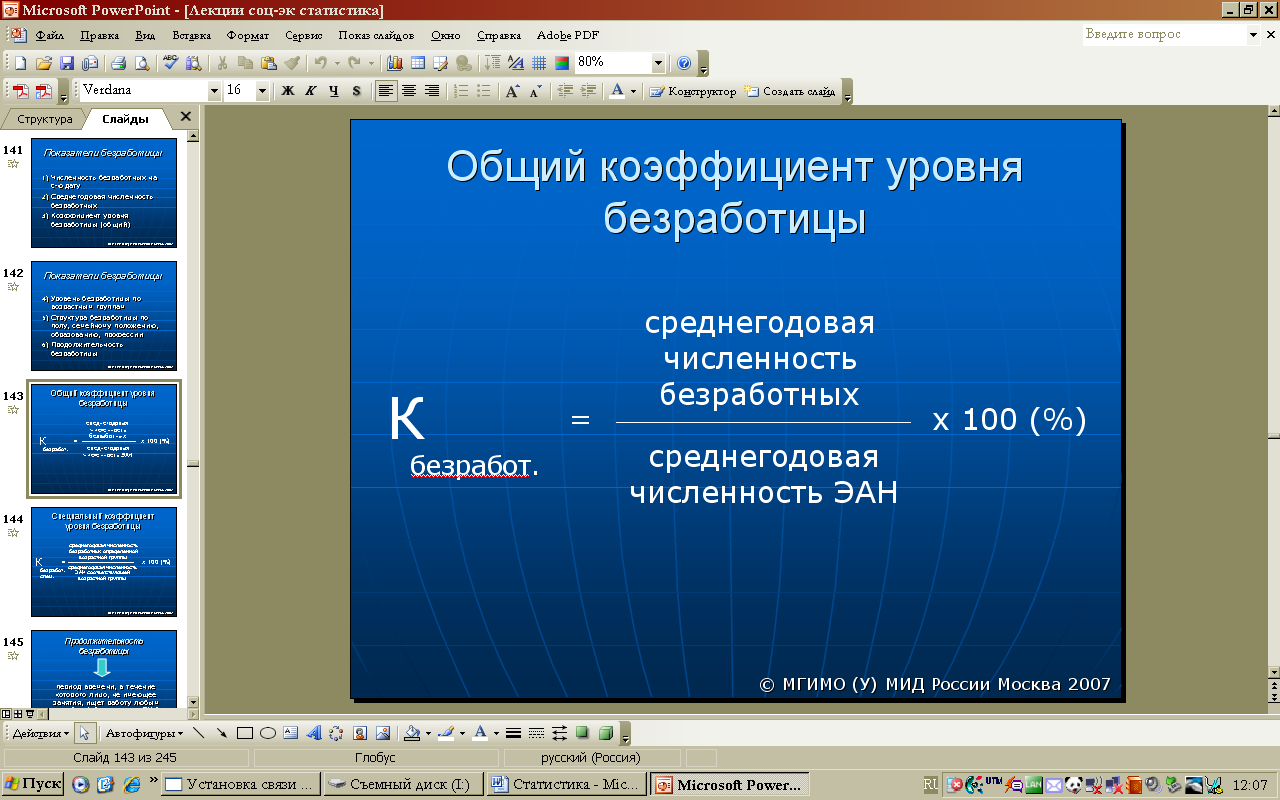Viewport: 1280px width, 800px height.
Task: Open the Verdana font name dropdown
Action: [214, 91]
